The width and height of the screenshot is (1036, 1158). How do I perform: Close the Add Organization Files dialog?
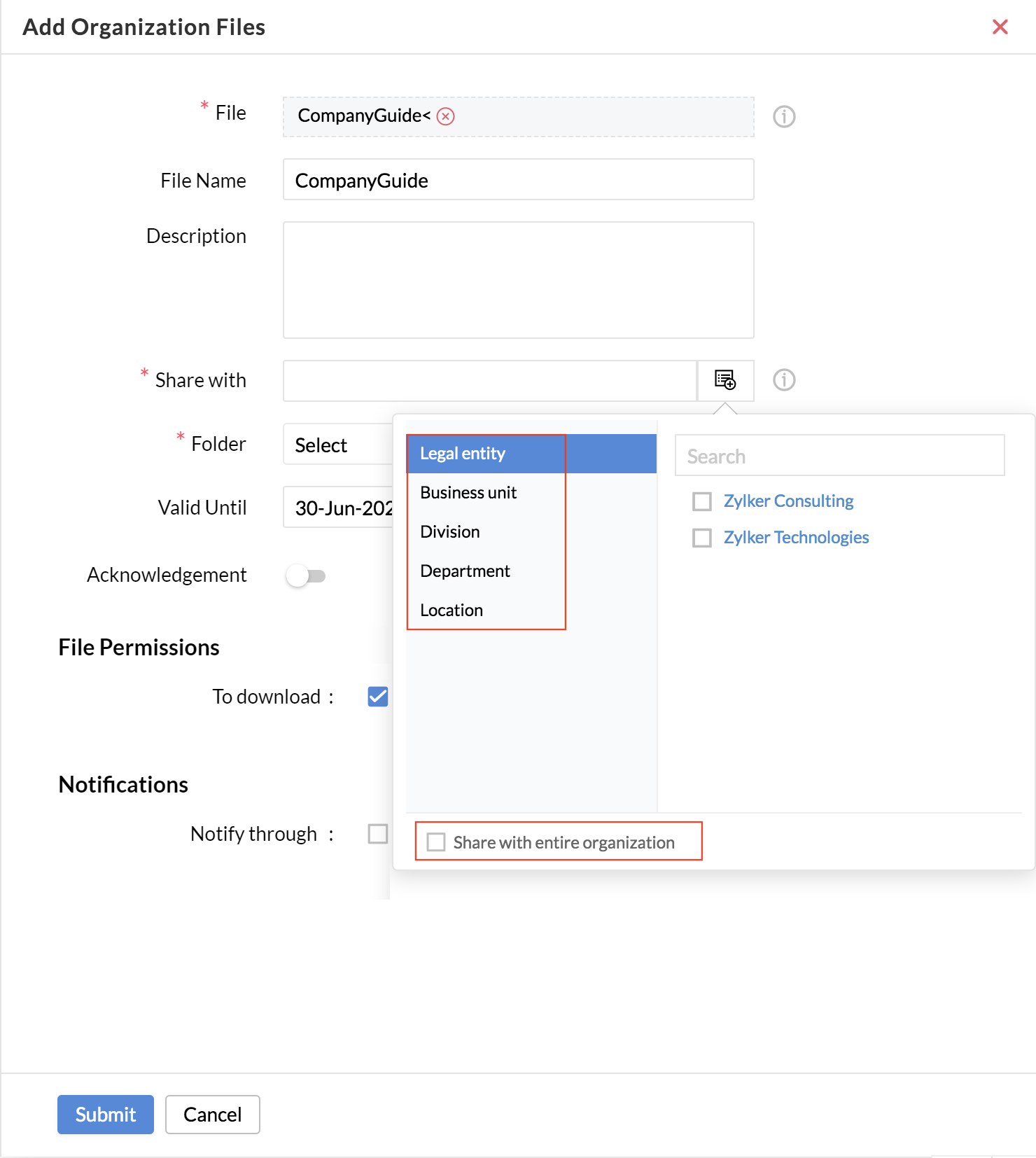[x=1000, y=27]
